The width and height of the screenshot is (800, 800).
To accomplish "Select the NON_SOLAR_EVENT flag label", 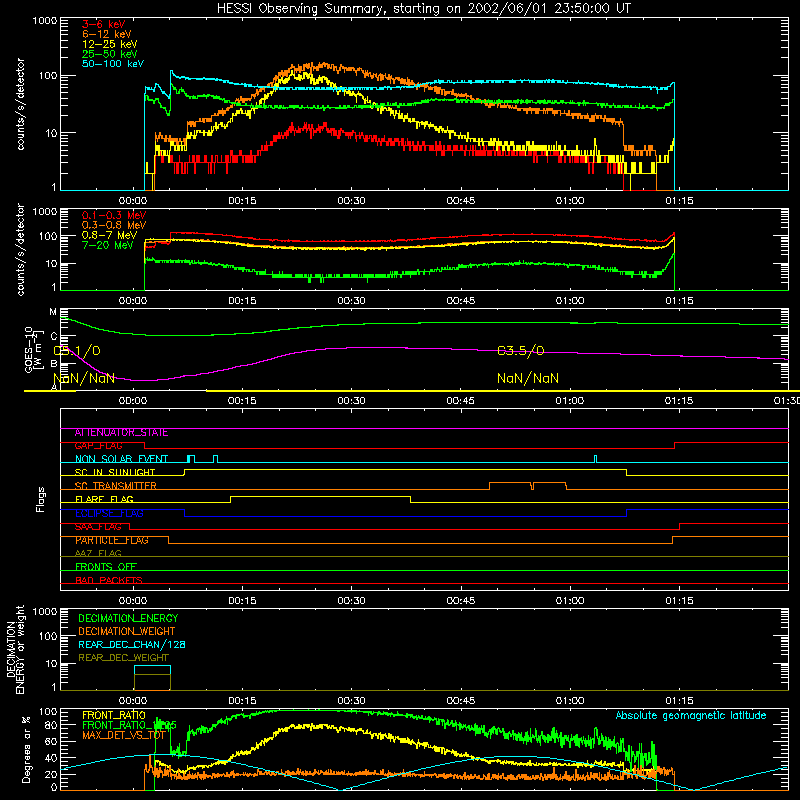I will (x=121, y=459).
